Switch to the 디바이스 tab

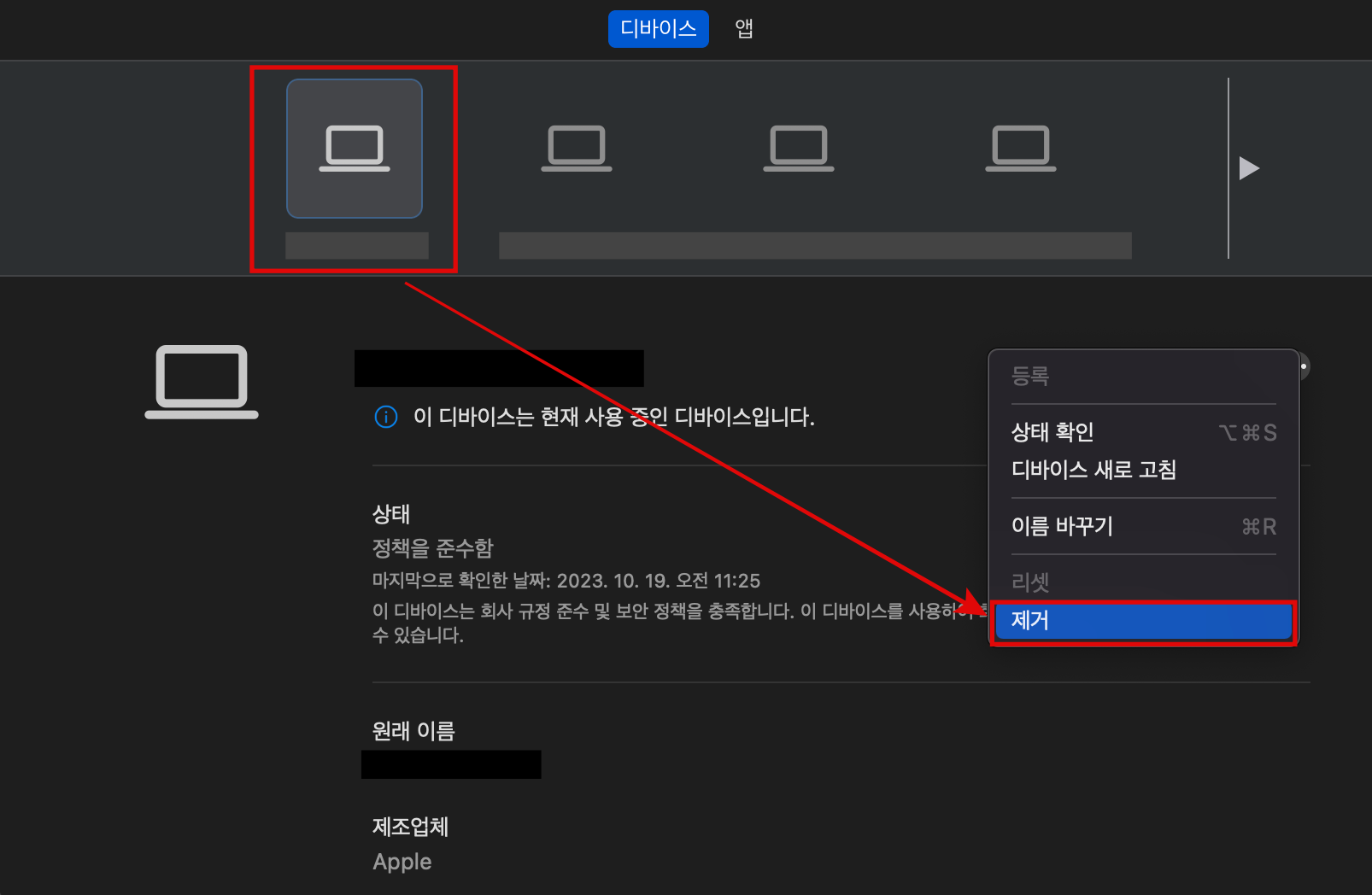coord(658,28)
